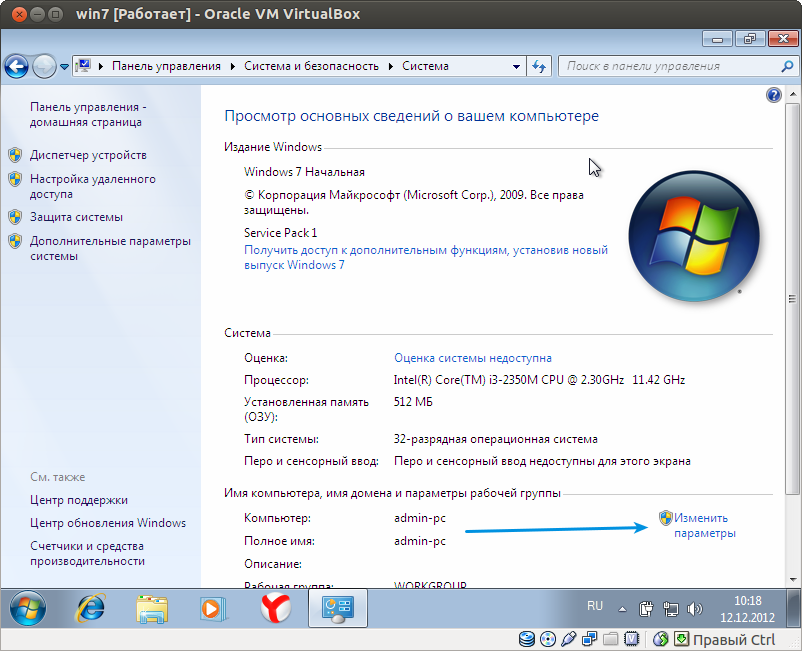Click the shield icon next to Изменить параметры
This screenshot has height=651, width=802.
(665, 518)
